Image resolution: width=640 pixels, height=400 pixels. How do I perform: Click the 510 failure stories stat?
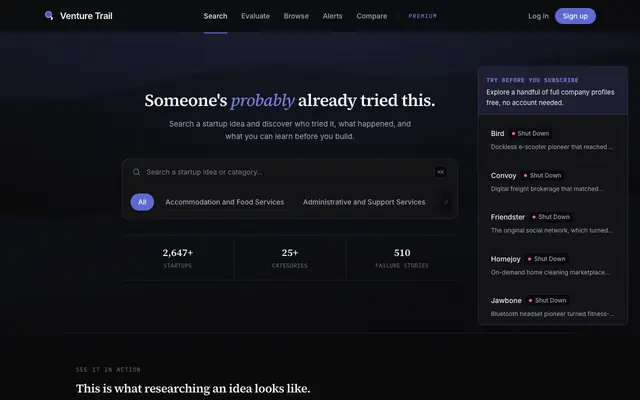pos(402,258)
